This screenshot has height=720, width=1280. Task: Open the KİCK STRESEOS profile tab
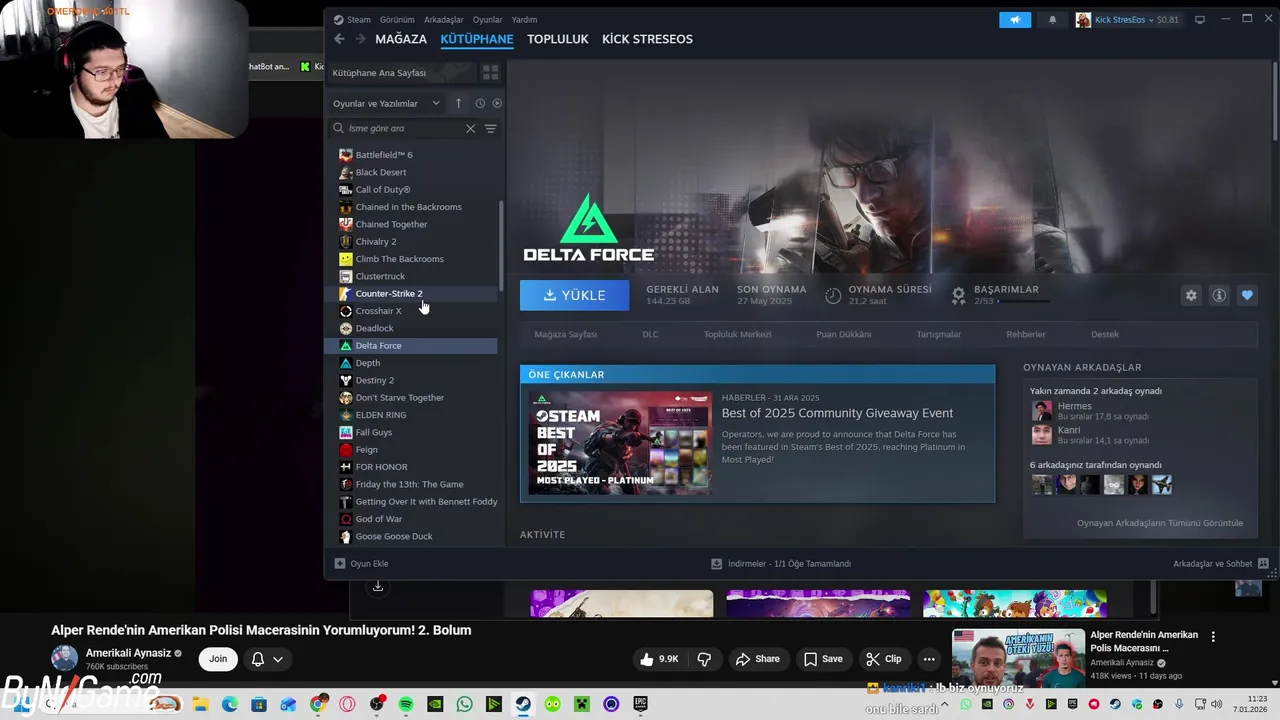tap(647, 39)
